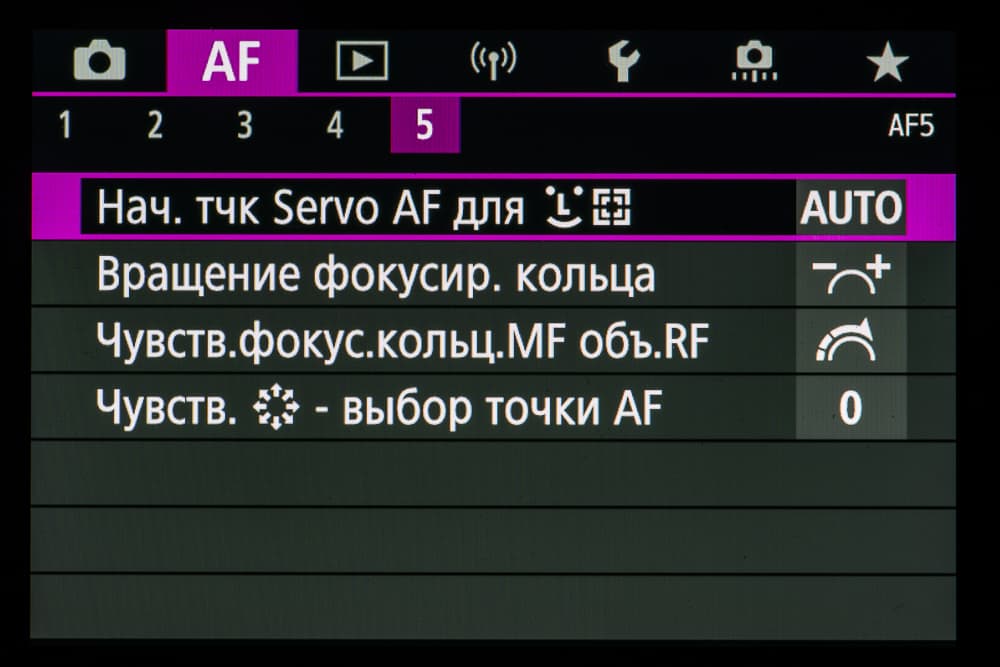Switch to AF page 1
This screenshot has height=667, width=1000.
(x=65, y=126)
